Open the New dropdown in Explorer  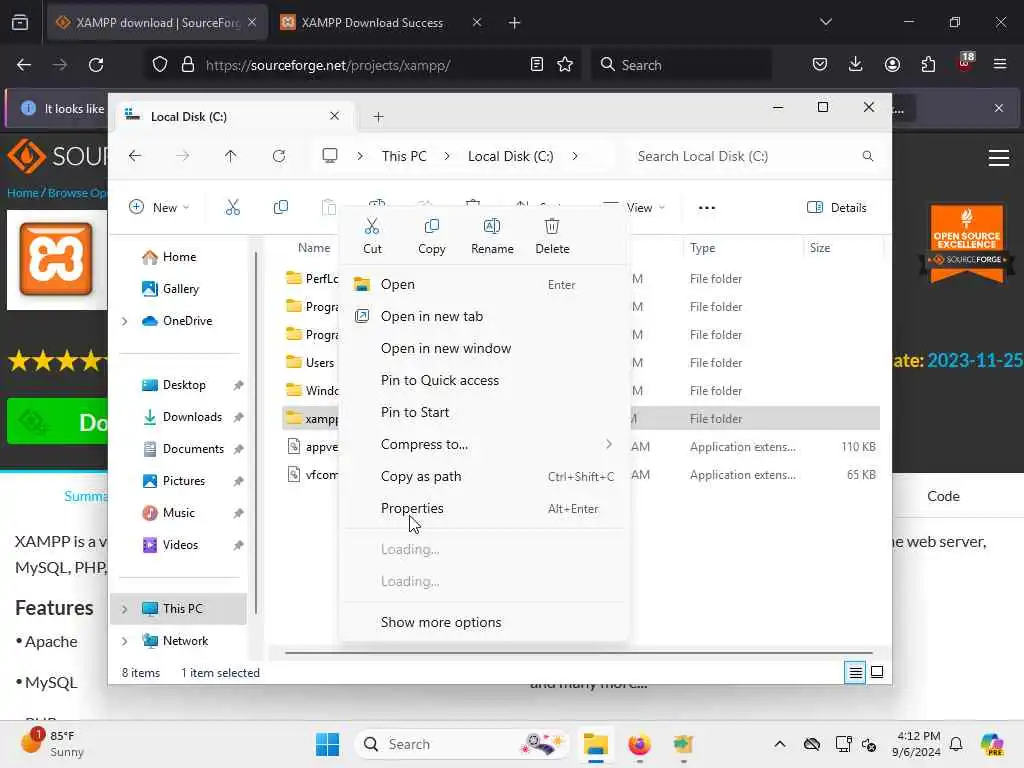pyautogui.click(x=159, y=208)
